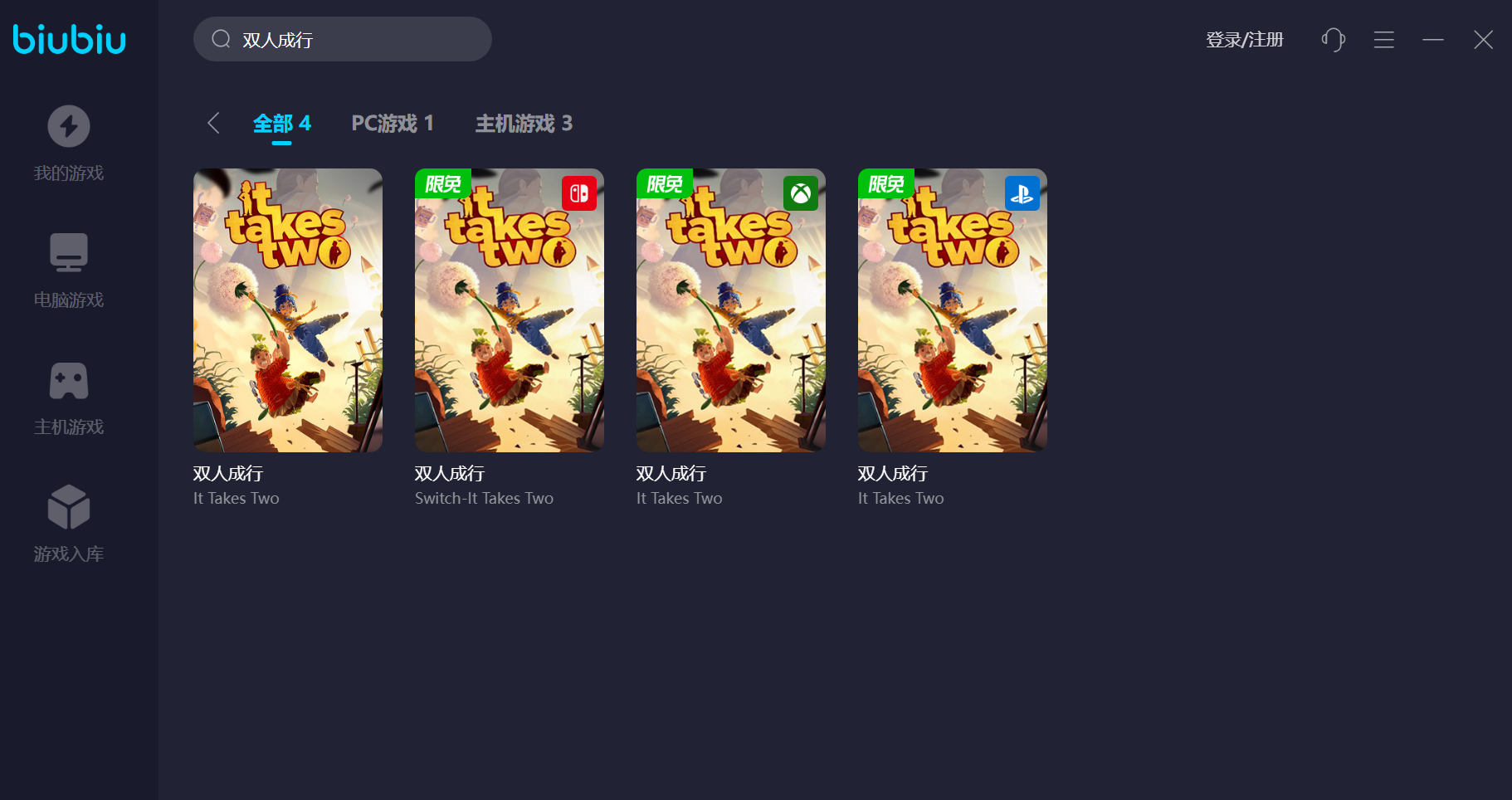Select the PC It Takes Two cover
The height and width of the screenshot is (800, 1512).
[x=288, y=310]
